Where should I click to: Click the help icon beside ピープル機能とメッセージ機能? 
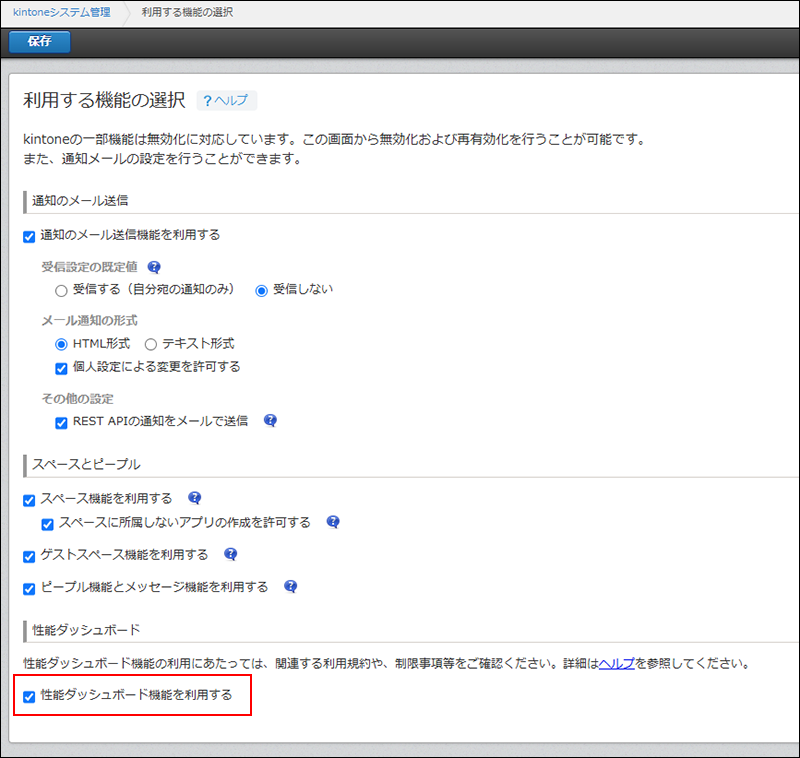tap(290, 587)
